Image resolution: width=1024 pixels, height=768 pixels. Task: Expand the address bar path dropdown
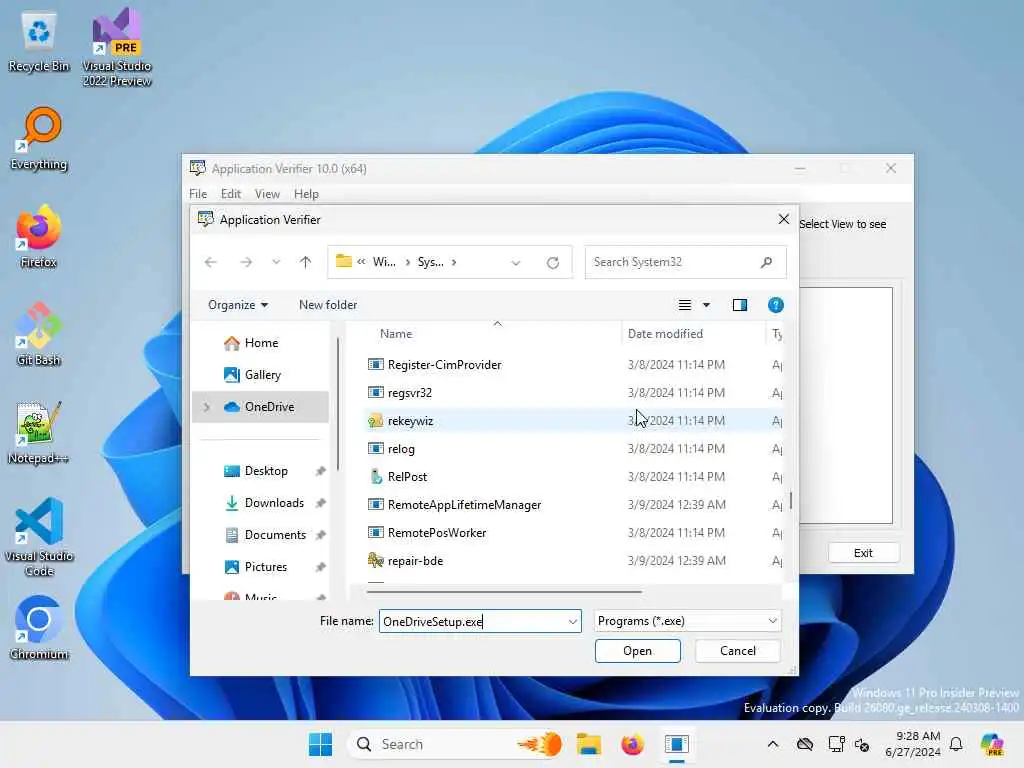click(x=516, y=263)
